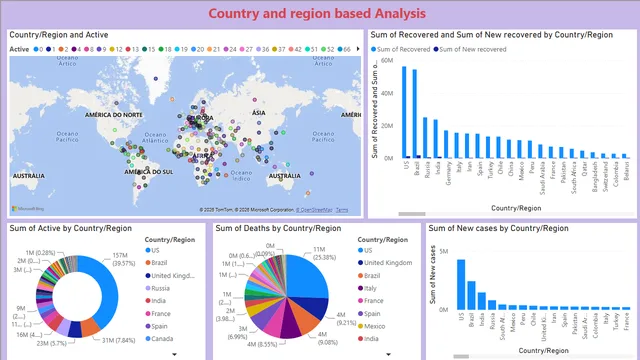The image size is (640, 360).
Task: Select United Kingd... in Active legend
Action: (x=170, y=276)
